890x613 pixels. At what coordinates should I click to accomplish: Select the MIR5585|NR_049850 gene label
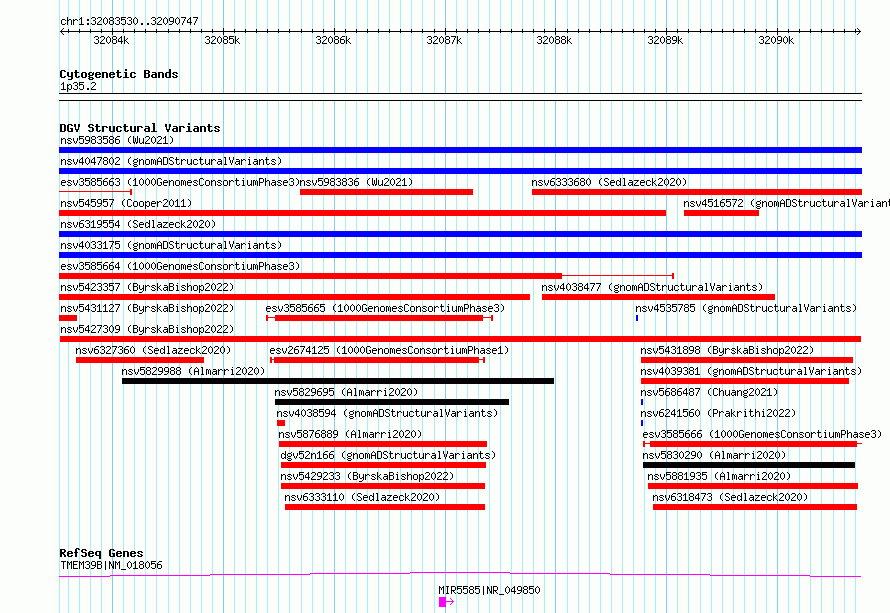[489, 590]
